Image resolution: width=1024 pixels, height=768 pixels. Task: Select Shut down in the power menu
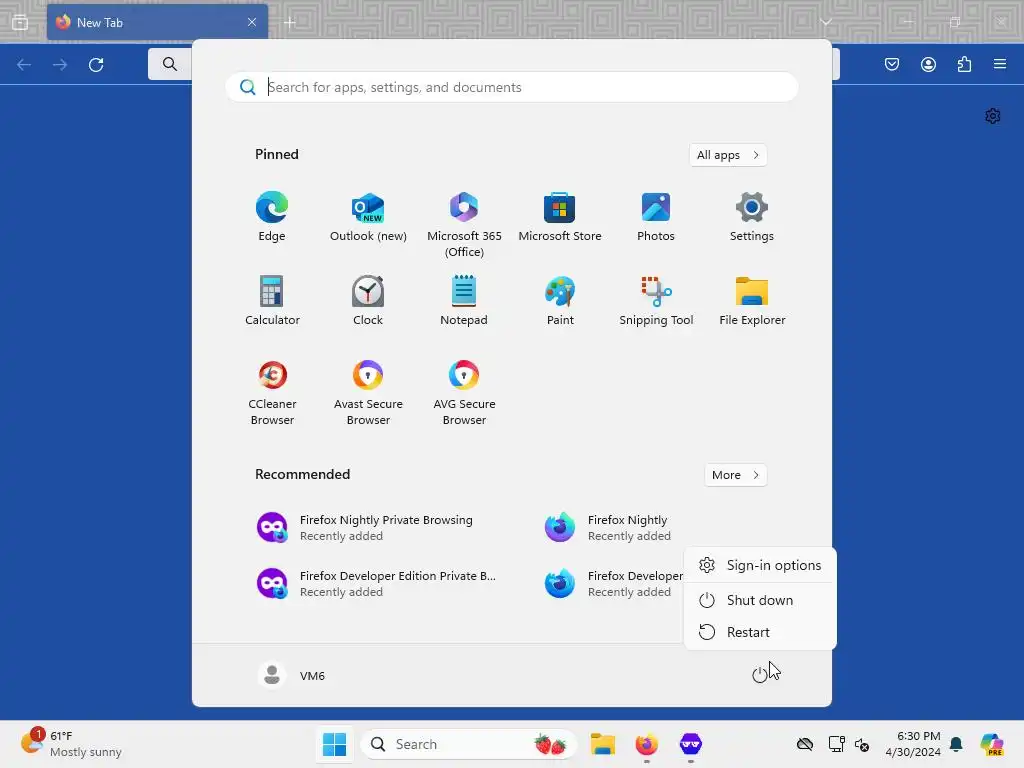760,600
